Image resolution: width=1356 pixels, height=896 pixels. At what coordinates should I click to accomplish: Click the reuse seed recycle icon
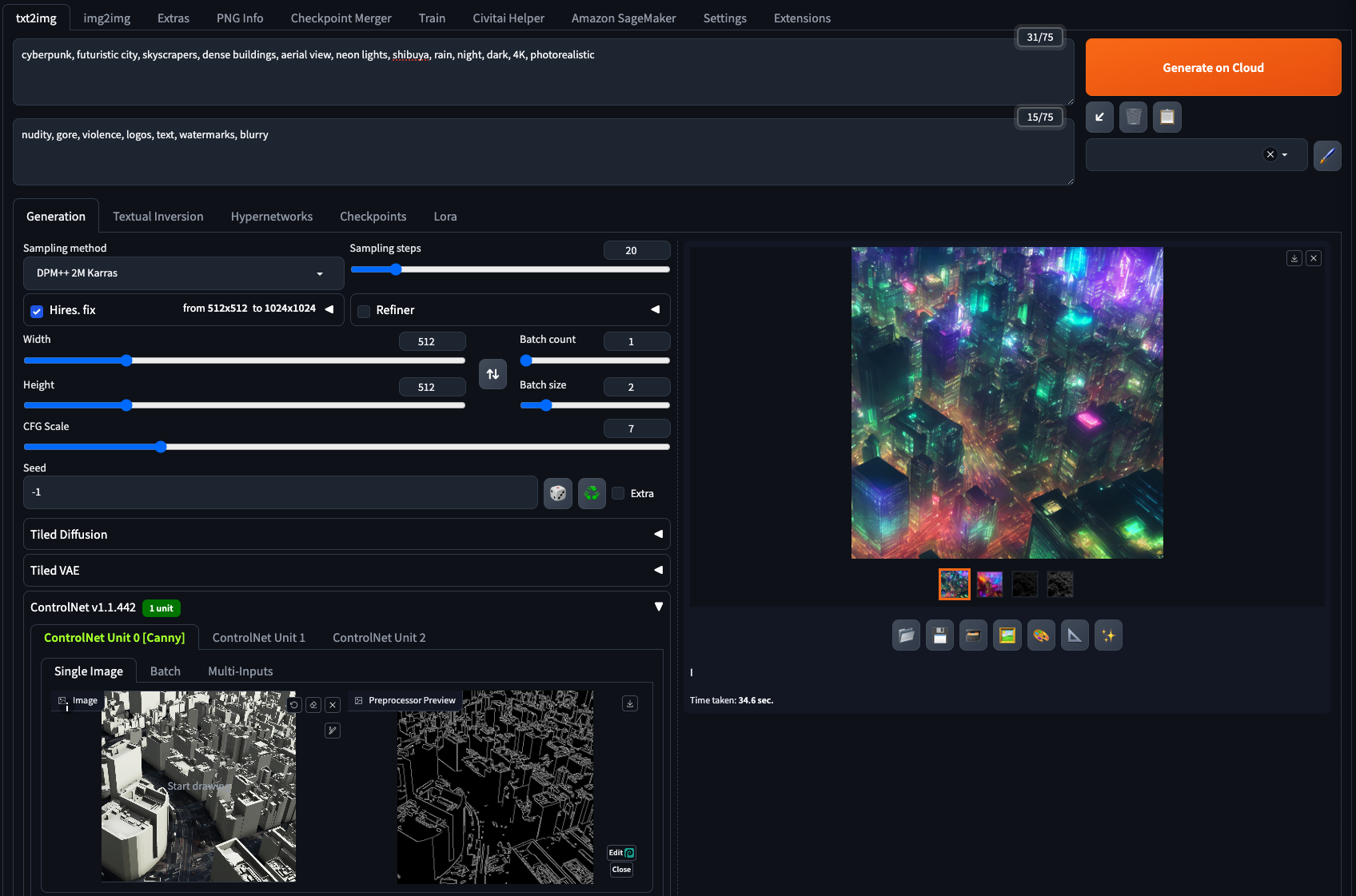(x=592, y=493)
